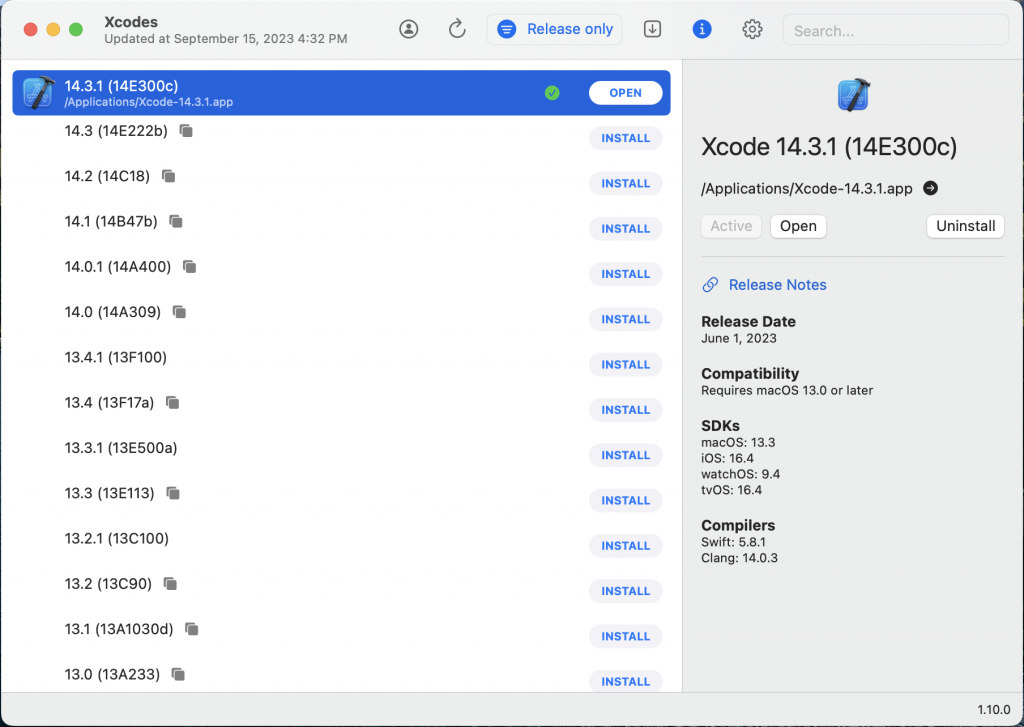Install Xcode 14.1 (14B47b)
1024x727 pixels.
[626, 229]
